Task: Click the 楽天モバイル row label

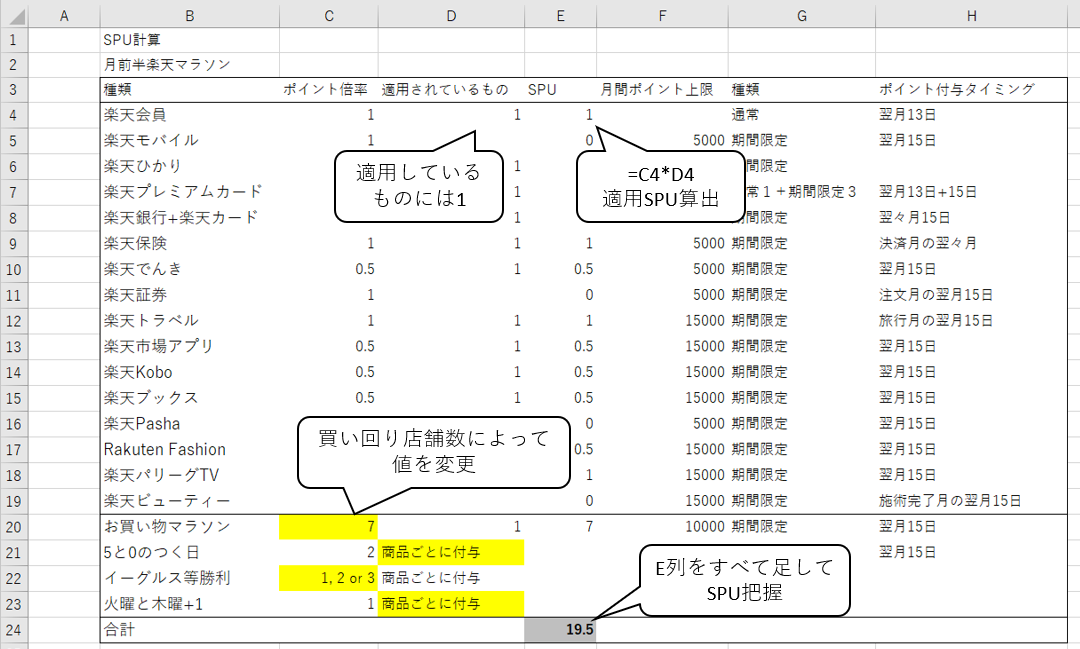Action: [x=189, y=141]
